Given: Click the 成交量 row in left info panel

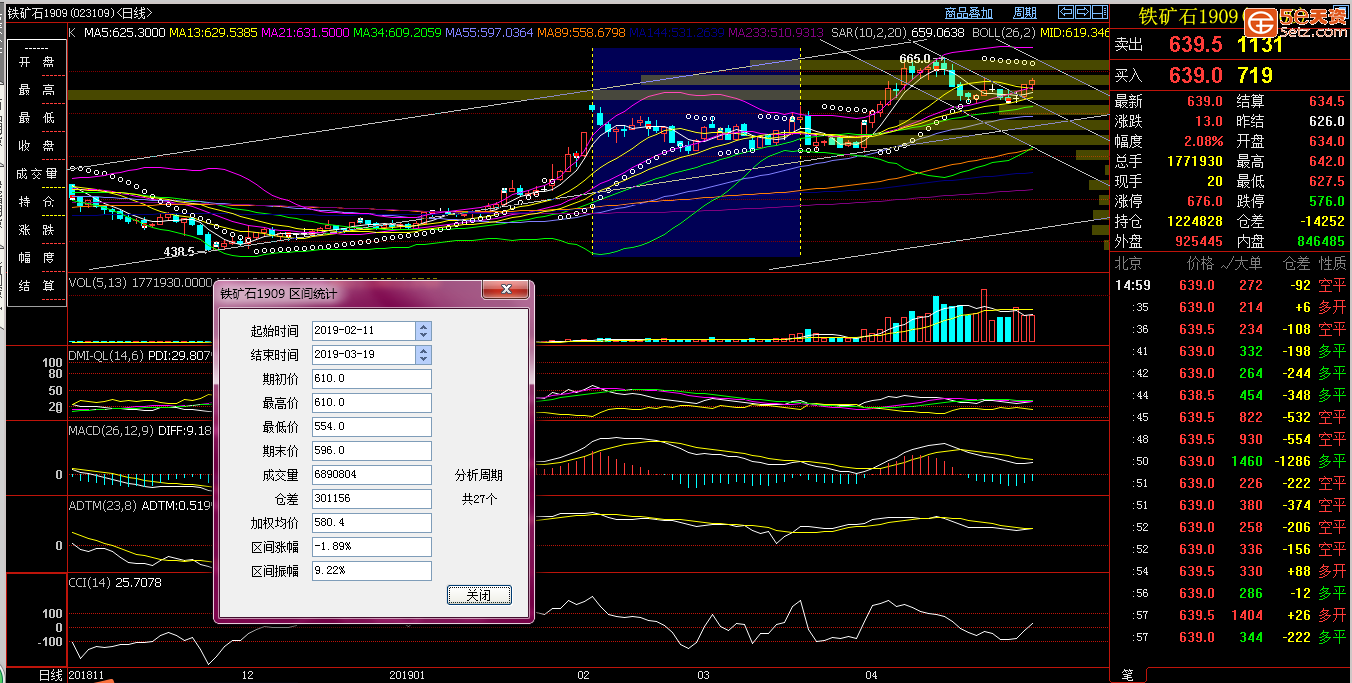Looking at the screenshot, I should click(36, 174).
